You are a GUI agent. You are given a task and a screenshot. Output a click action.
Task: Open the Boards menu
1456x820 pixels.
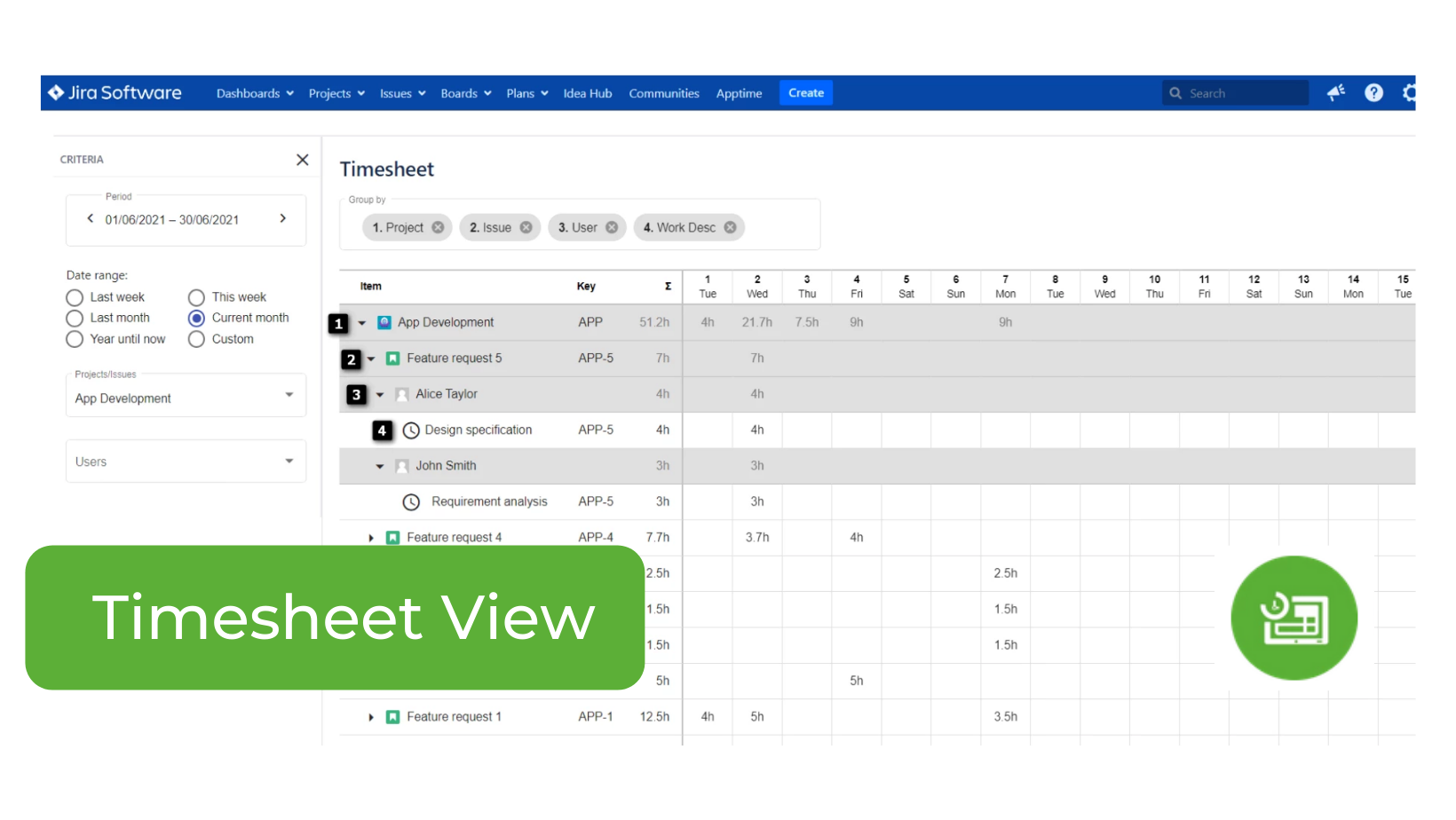466,93
